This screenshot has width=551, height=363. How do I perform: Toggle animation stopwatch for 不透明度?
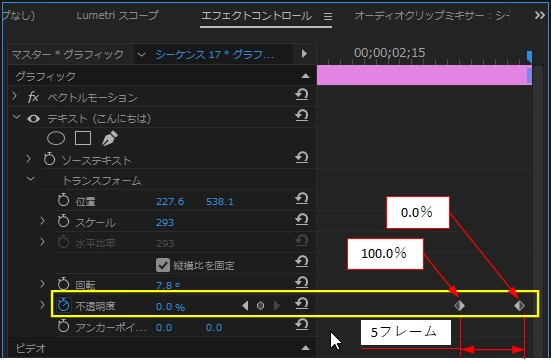point(63,305)
